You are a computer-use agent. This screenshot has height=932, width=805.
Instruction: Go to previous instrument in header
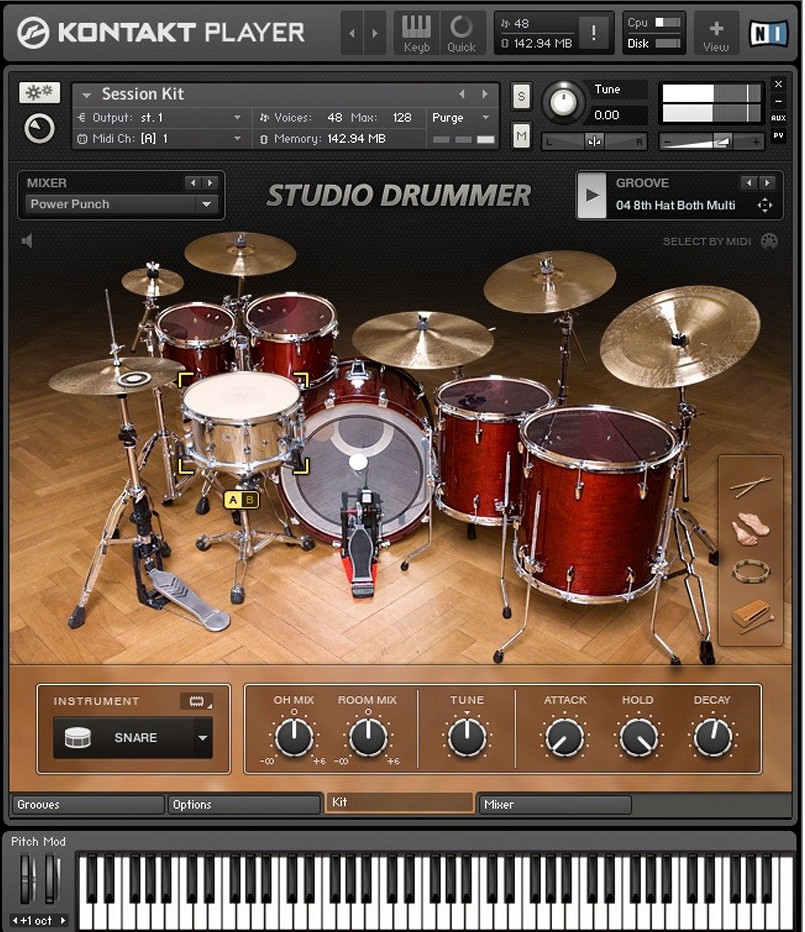pos(462,94)
